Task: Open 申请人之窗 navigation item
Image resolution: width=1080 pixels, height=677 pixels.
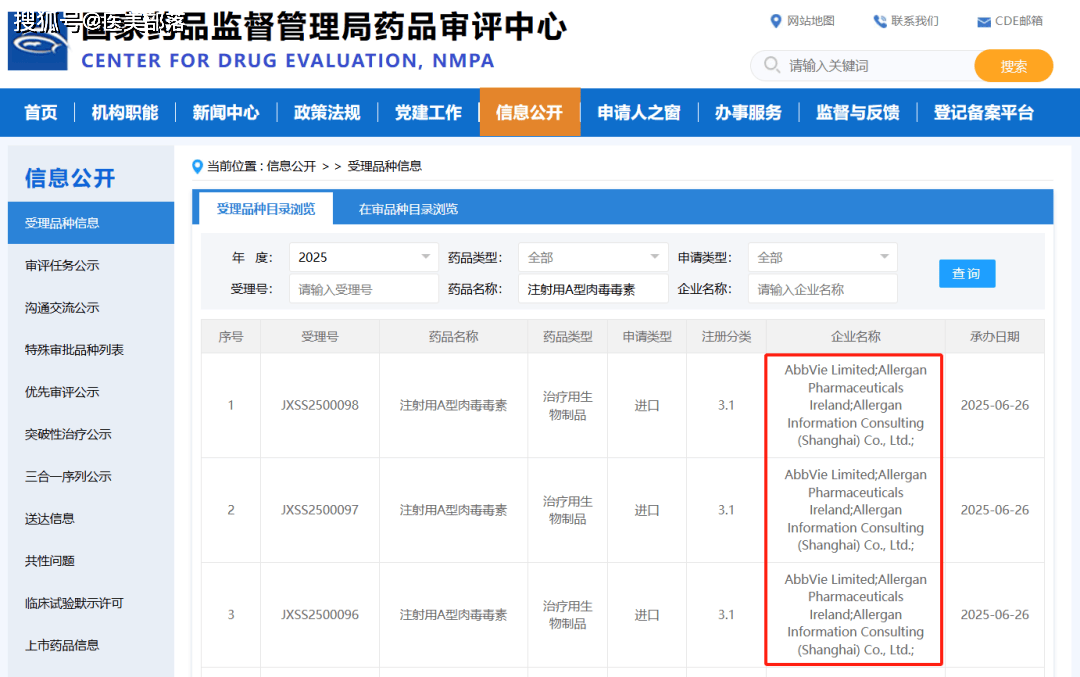Action: 639,112
